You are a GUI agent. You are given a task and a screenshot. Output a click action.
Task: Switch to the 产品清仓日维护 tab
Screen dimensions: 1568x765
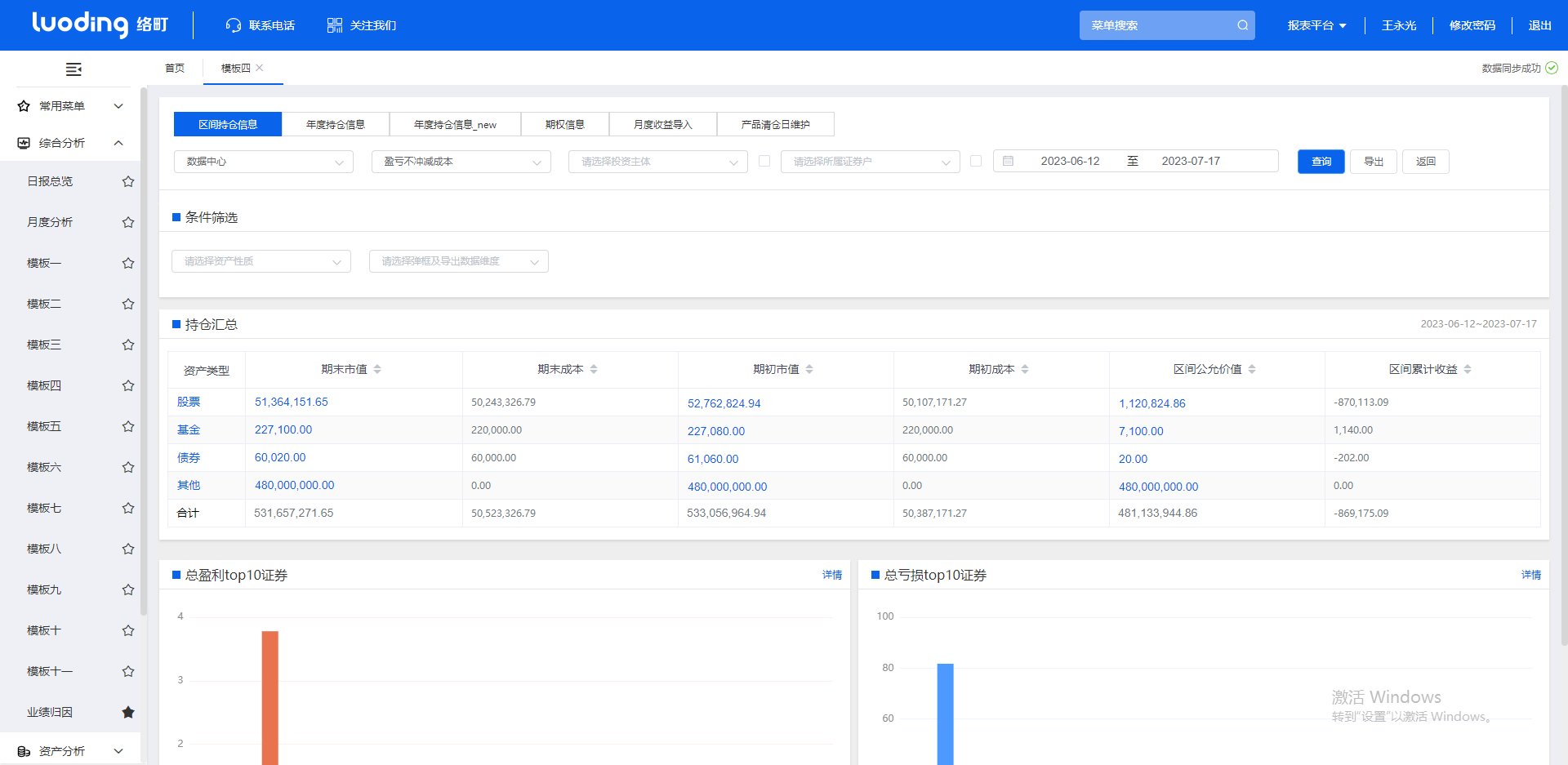[776, 124]
